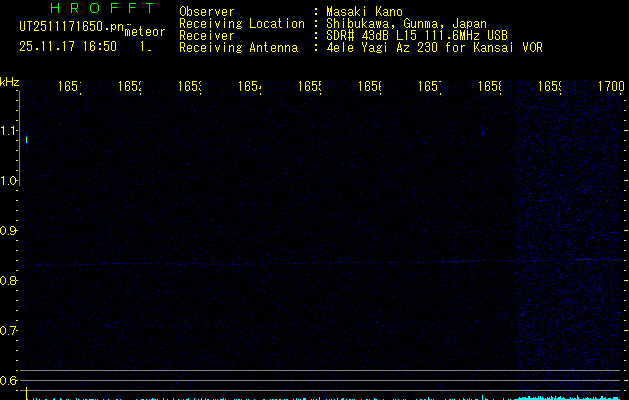Click the 0.6 frequency axis label

tap(8, 380)
